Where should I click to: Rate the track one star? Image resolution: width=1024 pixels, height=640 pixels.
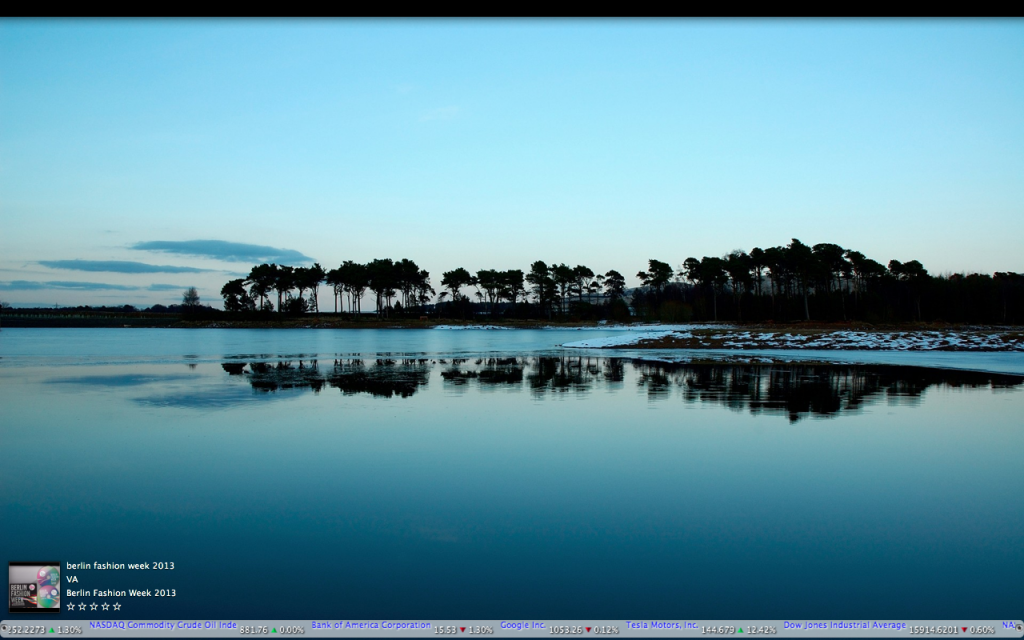pos(71,606)
